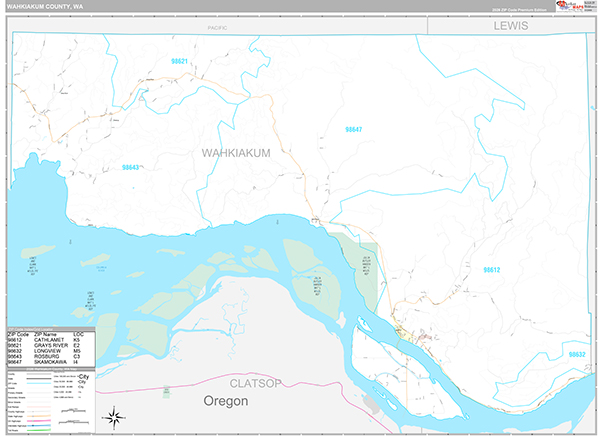This screenshot has width=600, height=436.
Task: Click the green line swatch in the legend
Action: pyautogui.click(x=39, y=430)
